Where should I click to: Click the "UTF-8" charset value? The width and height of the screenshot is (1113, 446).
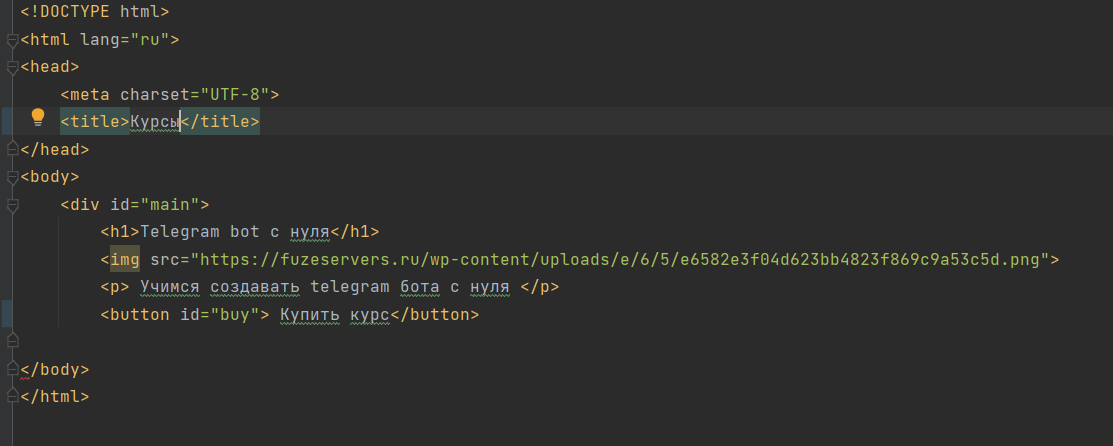(x=235, y=95)
